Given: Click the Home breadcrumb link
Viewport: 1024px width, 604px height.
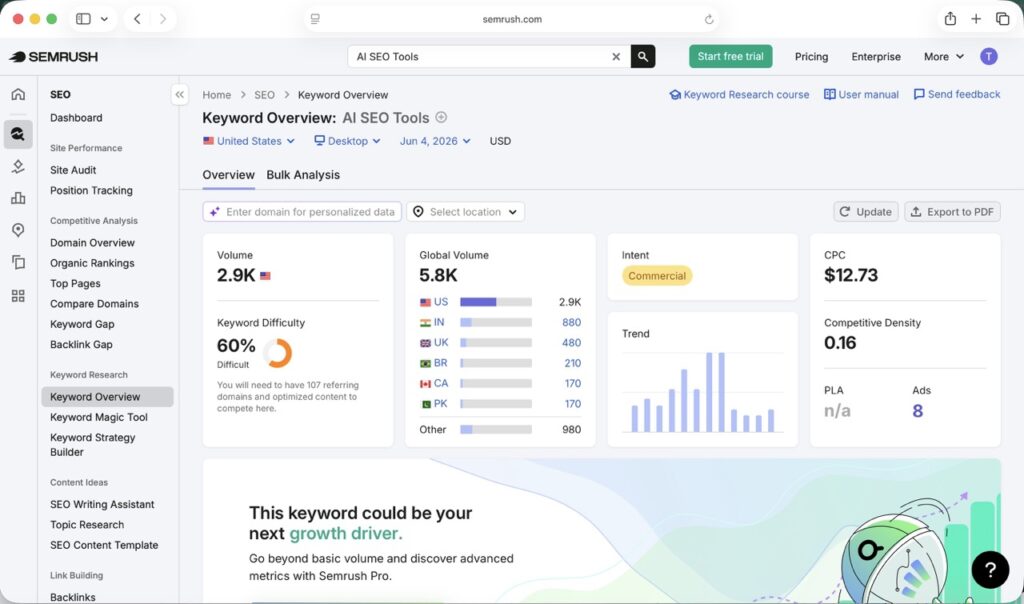Looking at the screenshot, I should pos(217,95).
